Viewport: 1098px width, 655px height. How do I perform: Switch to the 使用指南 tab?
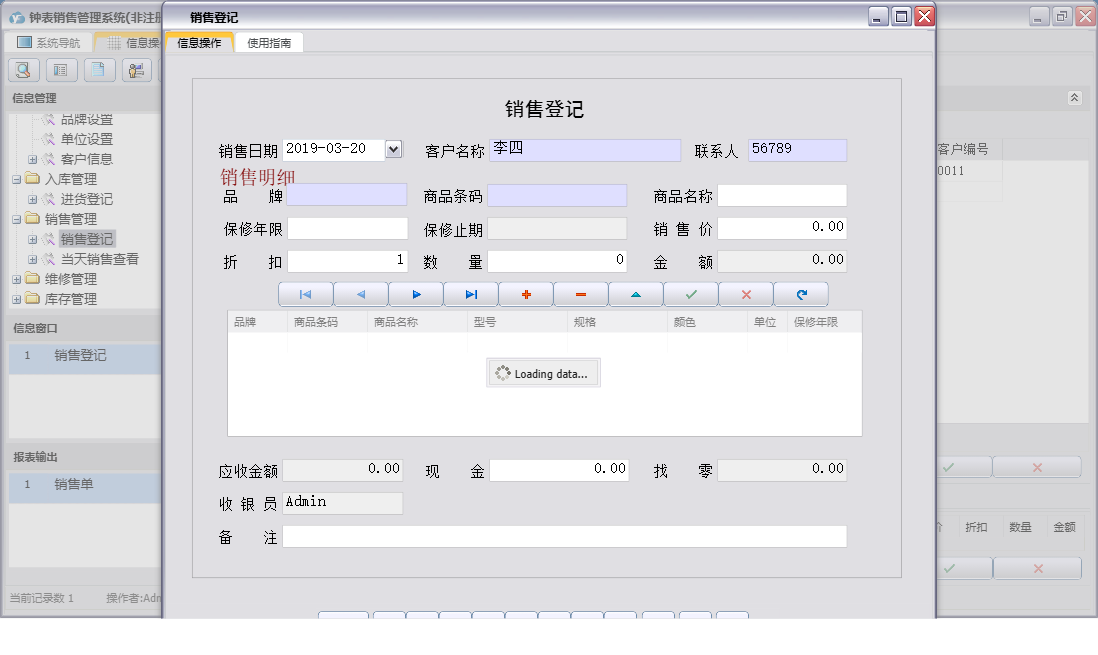(x=268, y=43)
